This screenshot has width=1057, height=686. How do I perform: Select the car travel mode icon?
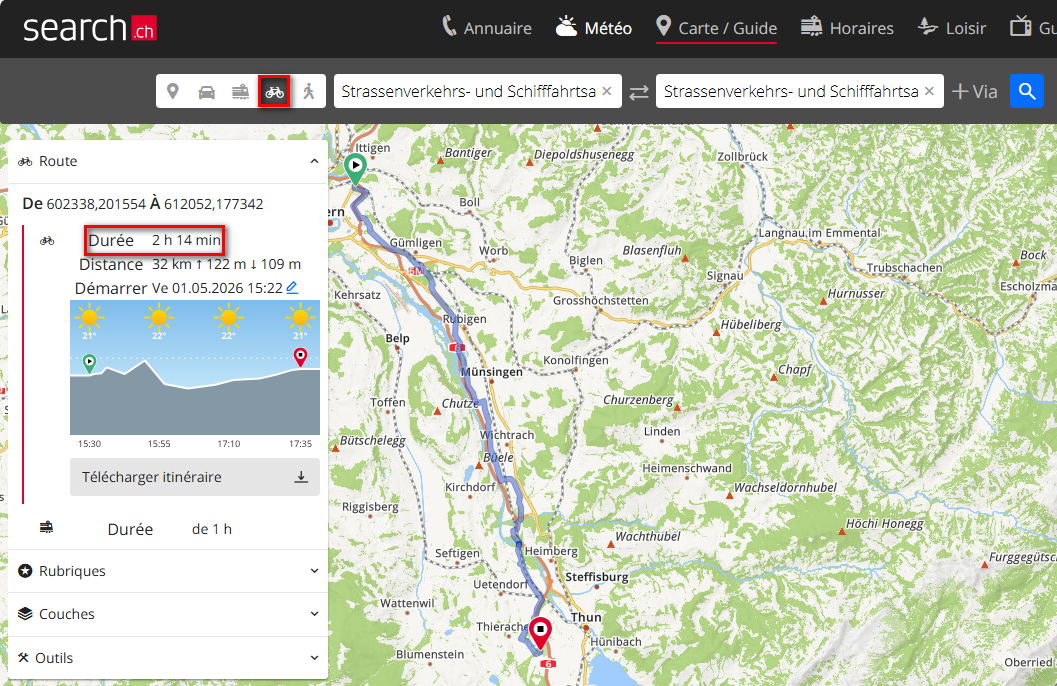point(206,92)
